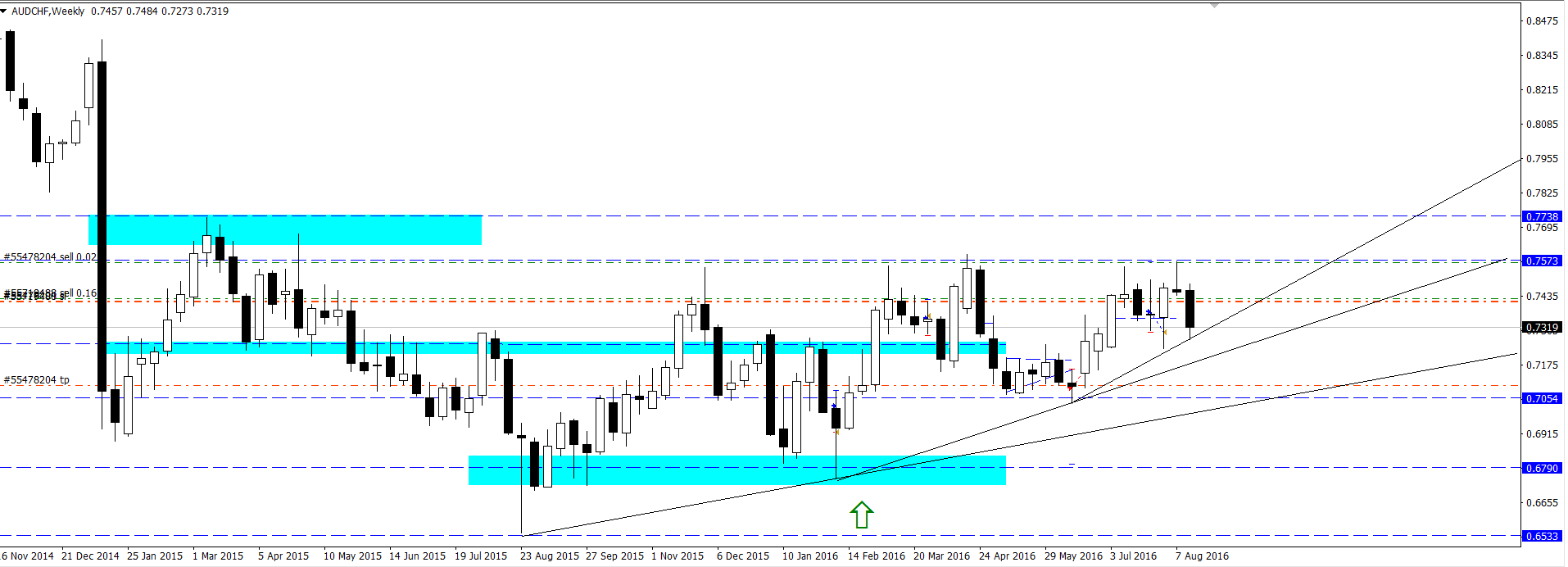Open the chart menu arrow beside AUDCHF

(4, 11)
